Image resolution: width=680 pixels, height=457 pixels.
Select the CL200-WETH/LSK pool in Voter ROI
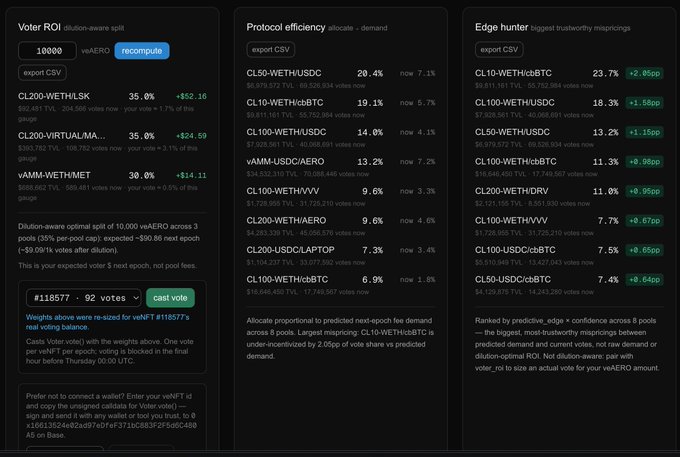(x=112, y=106)
